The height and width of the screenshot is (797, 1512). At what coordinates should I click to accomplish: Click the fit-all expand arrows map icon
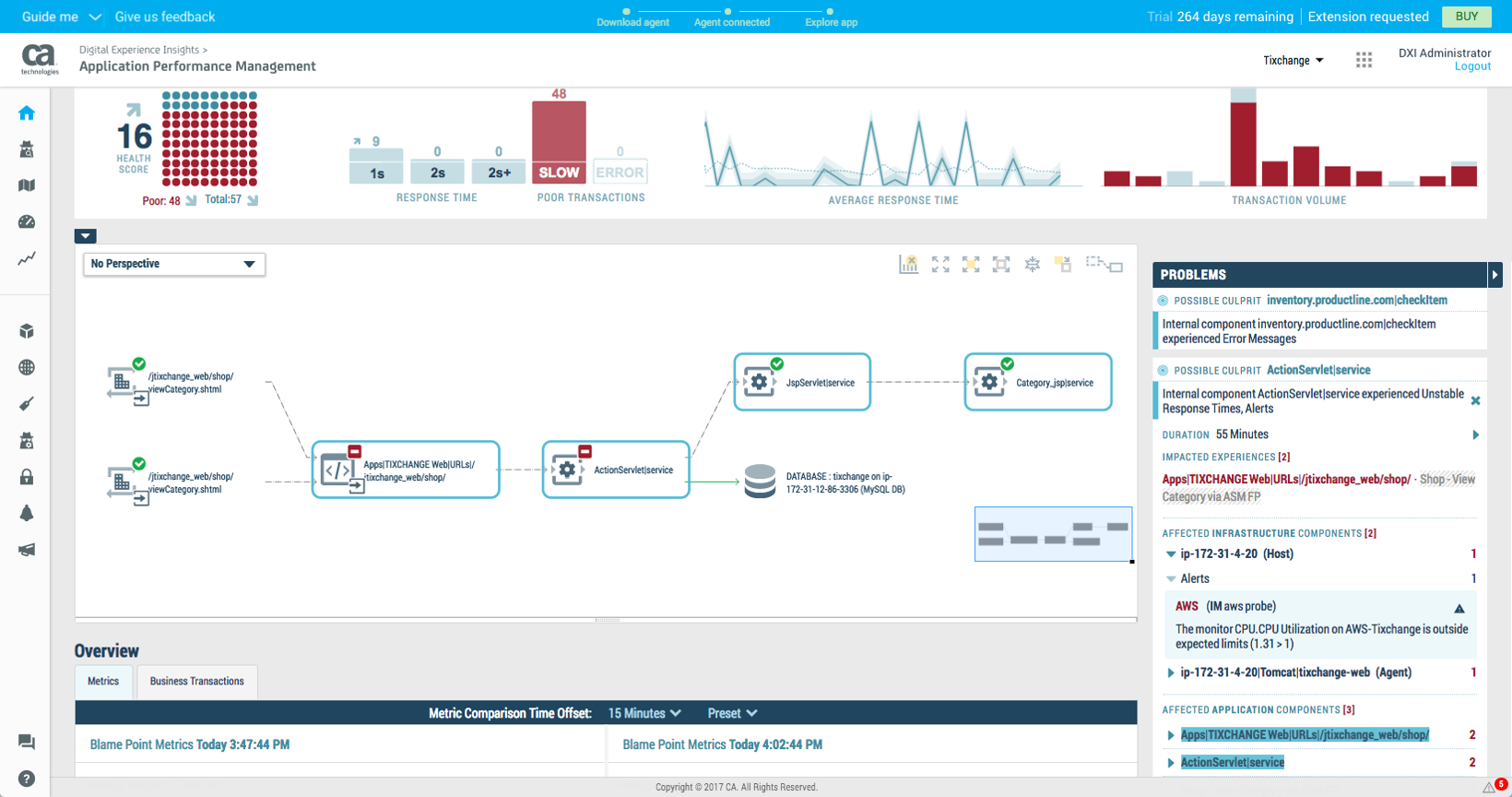(940, 265)
